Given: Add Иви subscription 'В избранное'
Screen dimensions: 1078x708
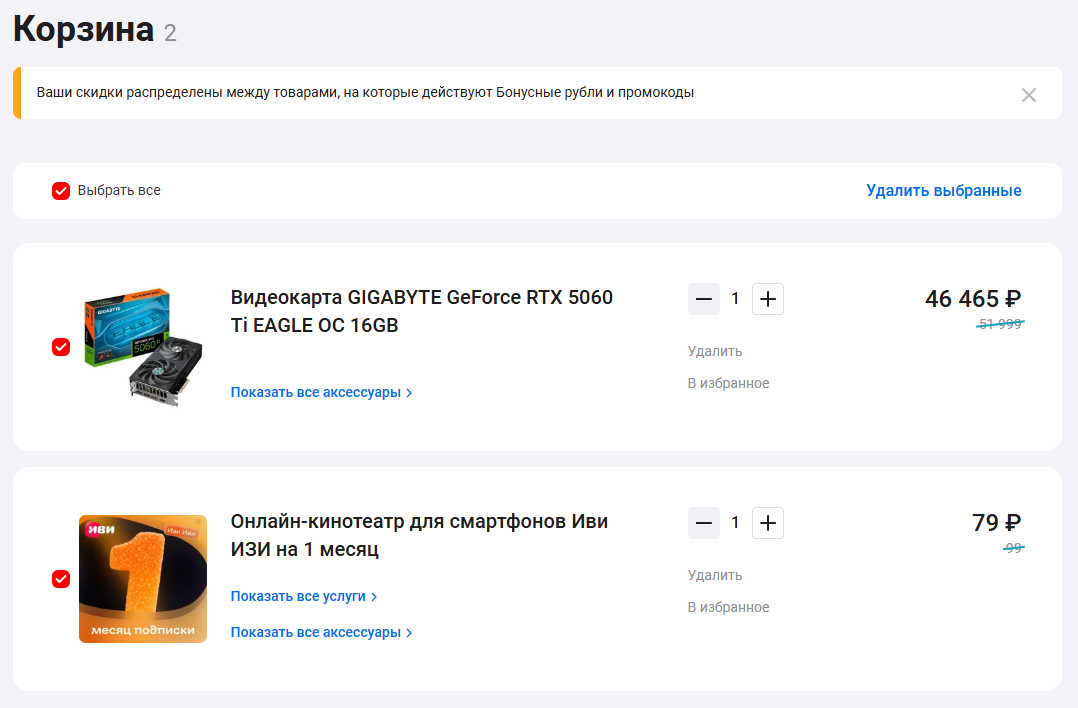Looking at the screenshot, I should [x=728, y=607].
